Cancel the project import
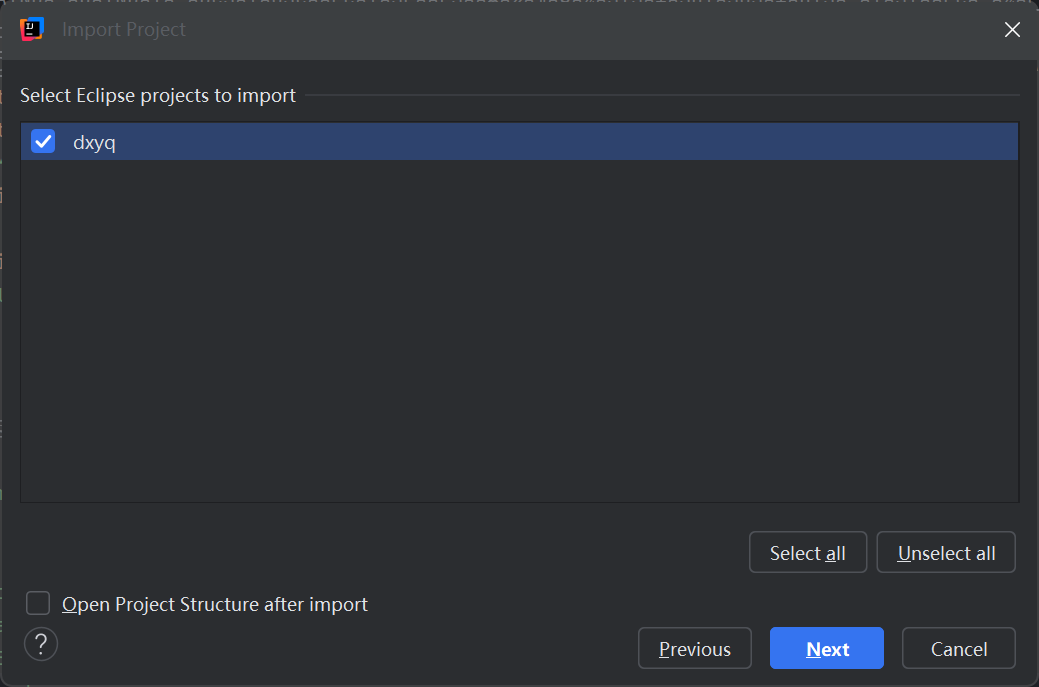Image resolution: width=1039 pixels, height=687 pixels. point(958,649)
